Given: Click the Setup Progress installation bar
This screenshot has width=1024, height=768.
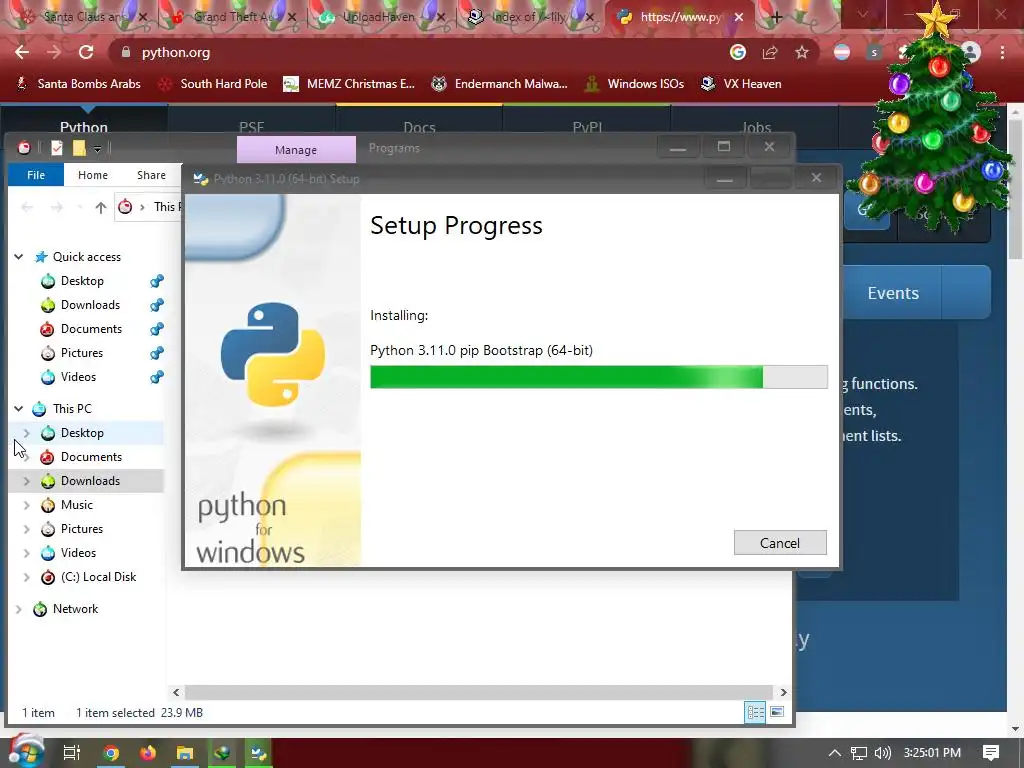Looking at the screenshot, I should coord(598,377).
